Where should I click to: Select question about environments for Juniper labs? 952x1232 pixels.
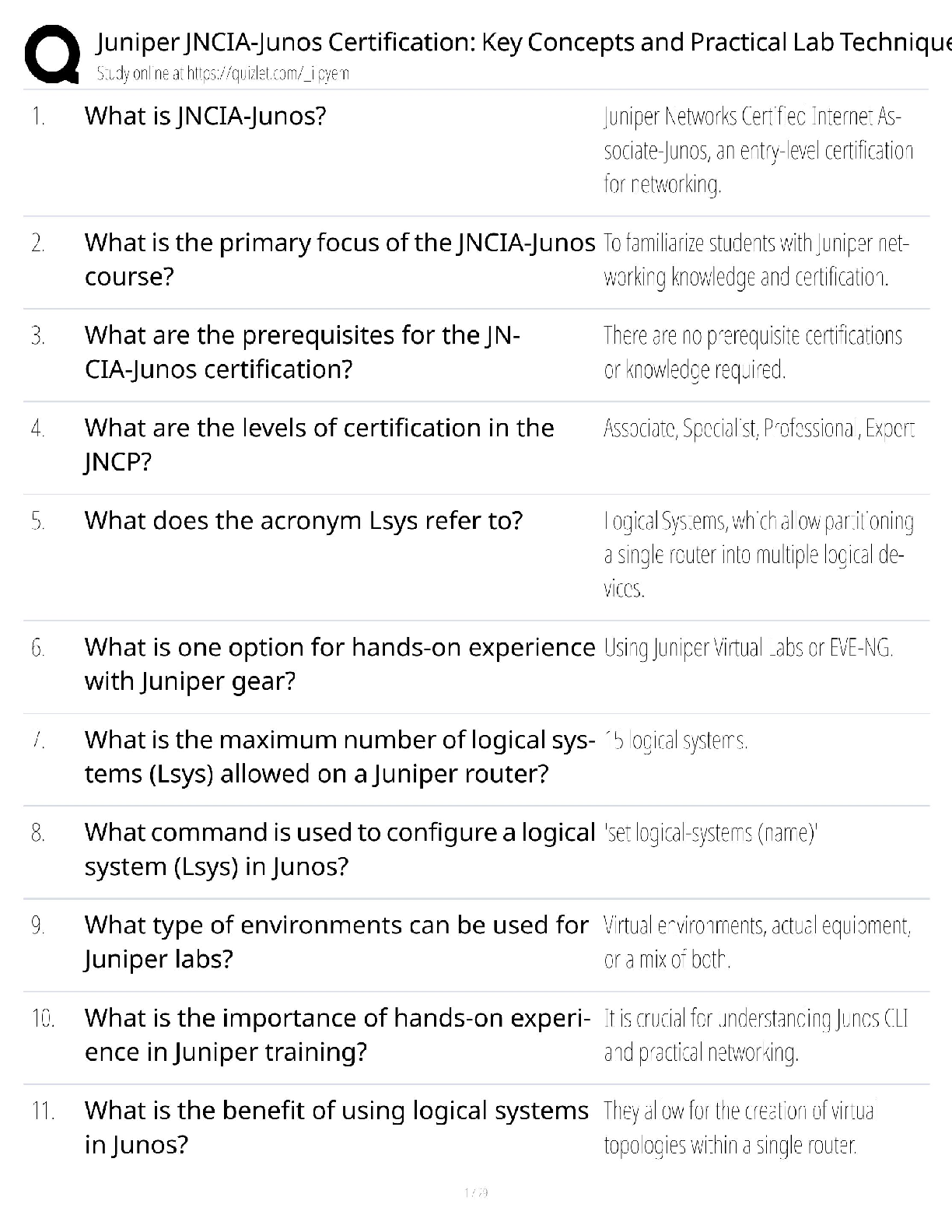(336, 941)
